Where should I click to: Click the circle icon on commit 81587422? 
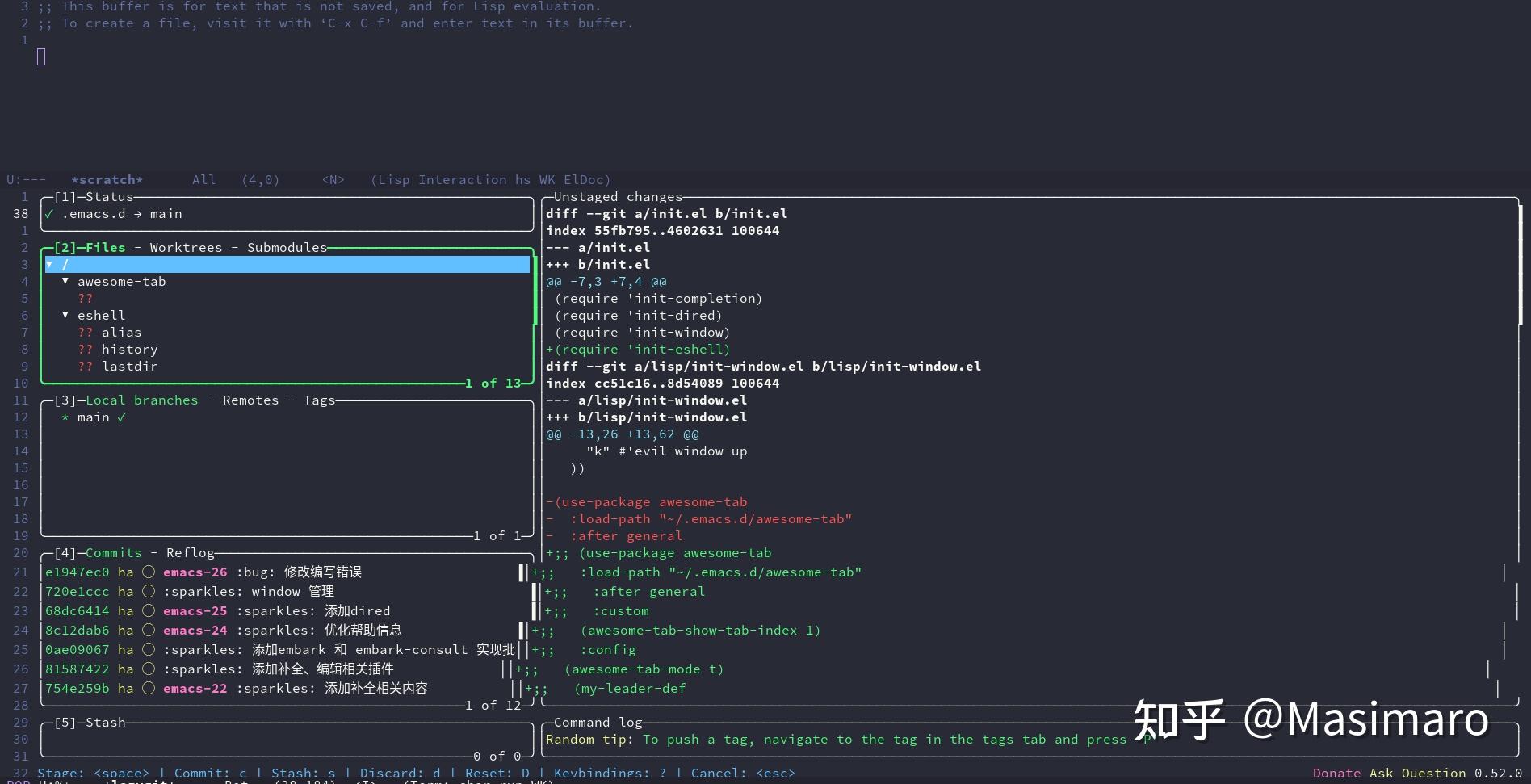point(148,669)
